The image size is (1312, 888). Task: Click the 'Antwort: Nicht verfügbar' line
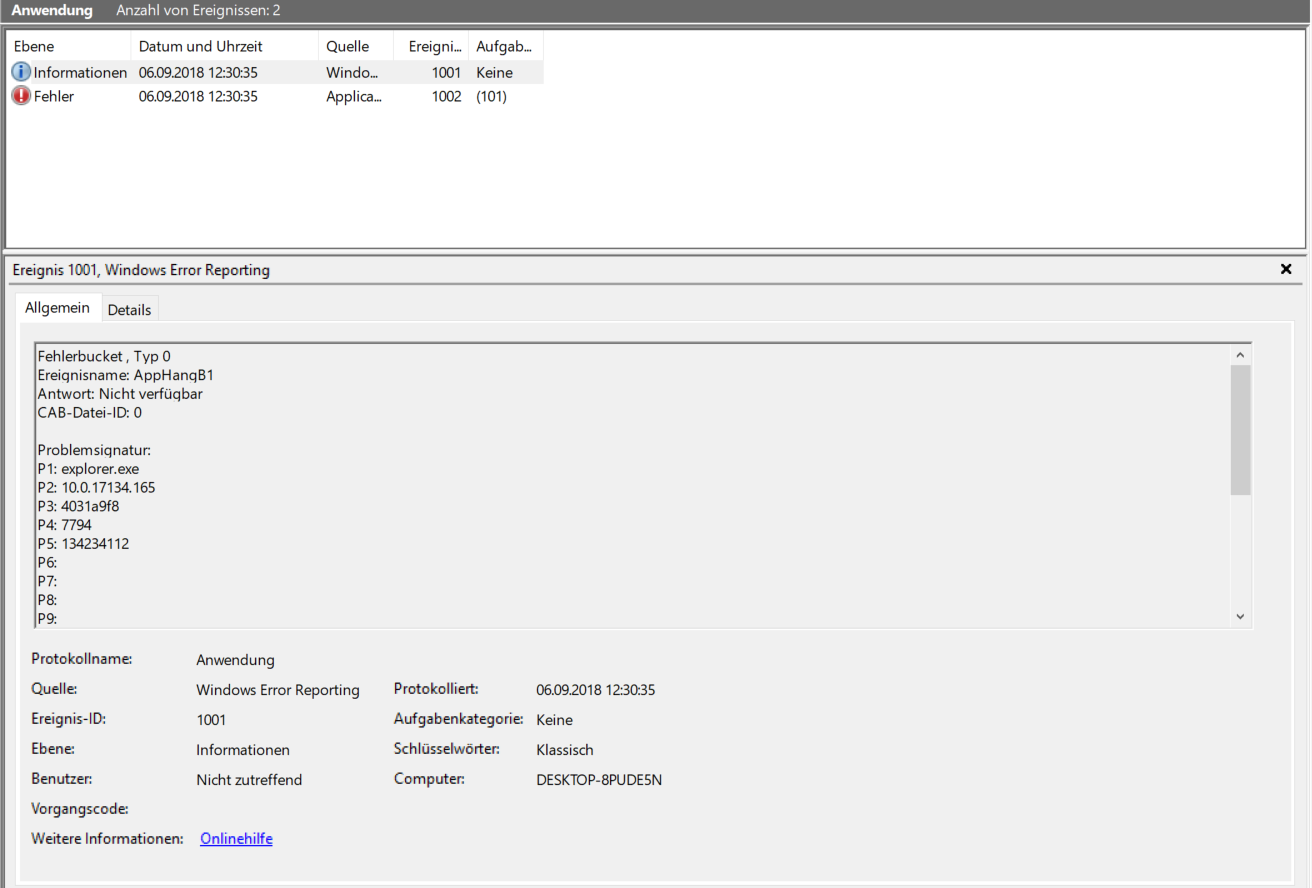point(120,394)
